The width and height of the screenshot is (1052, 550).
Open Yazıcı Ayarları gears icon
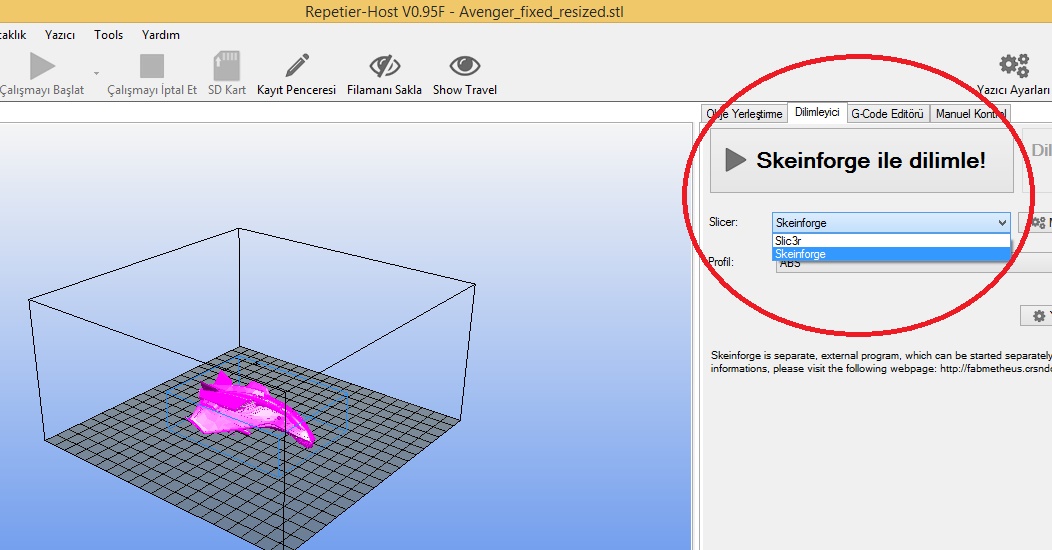point(1014,66)
